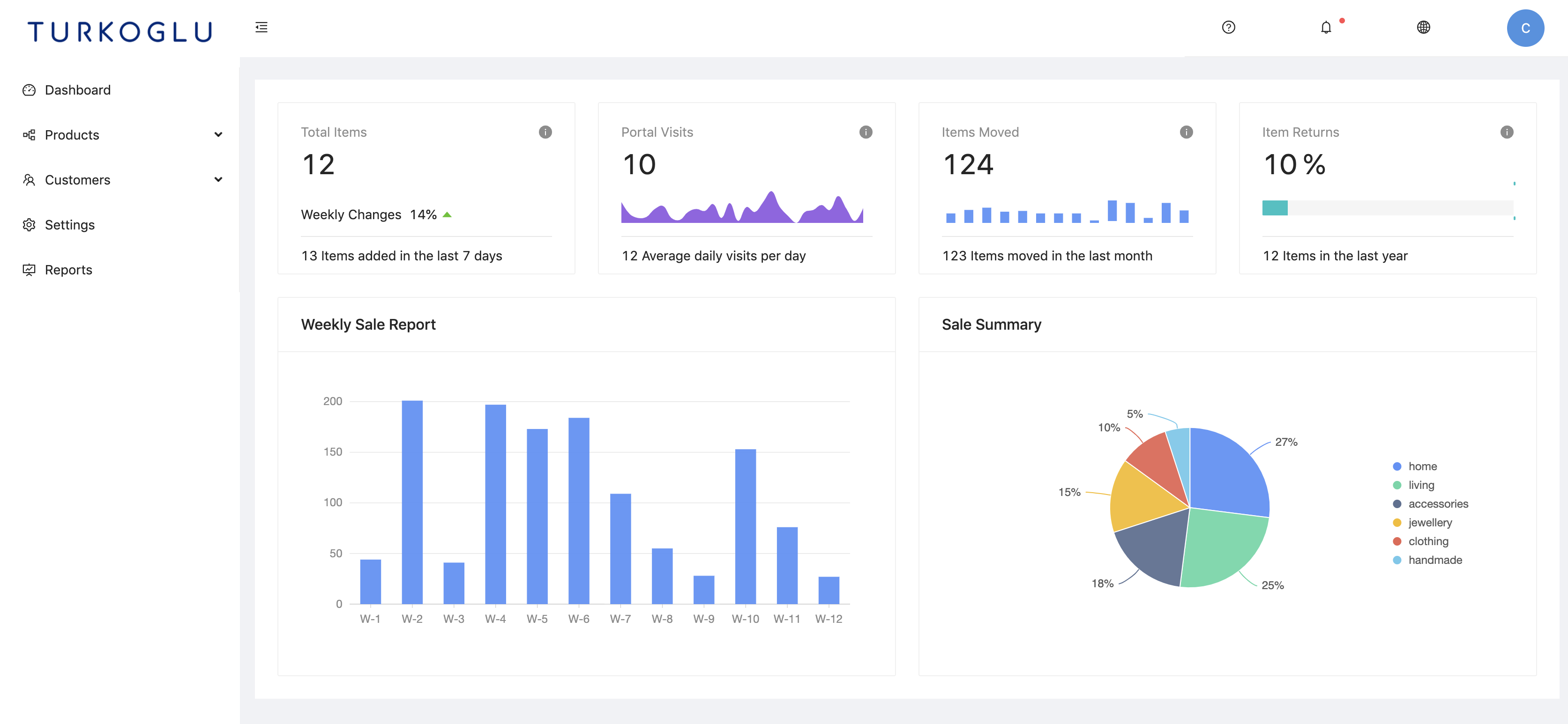Open user avatar C menu
The image size is (1568, 724).
point(1525,28)
